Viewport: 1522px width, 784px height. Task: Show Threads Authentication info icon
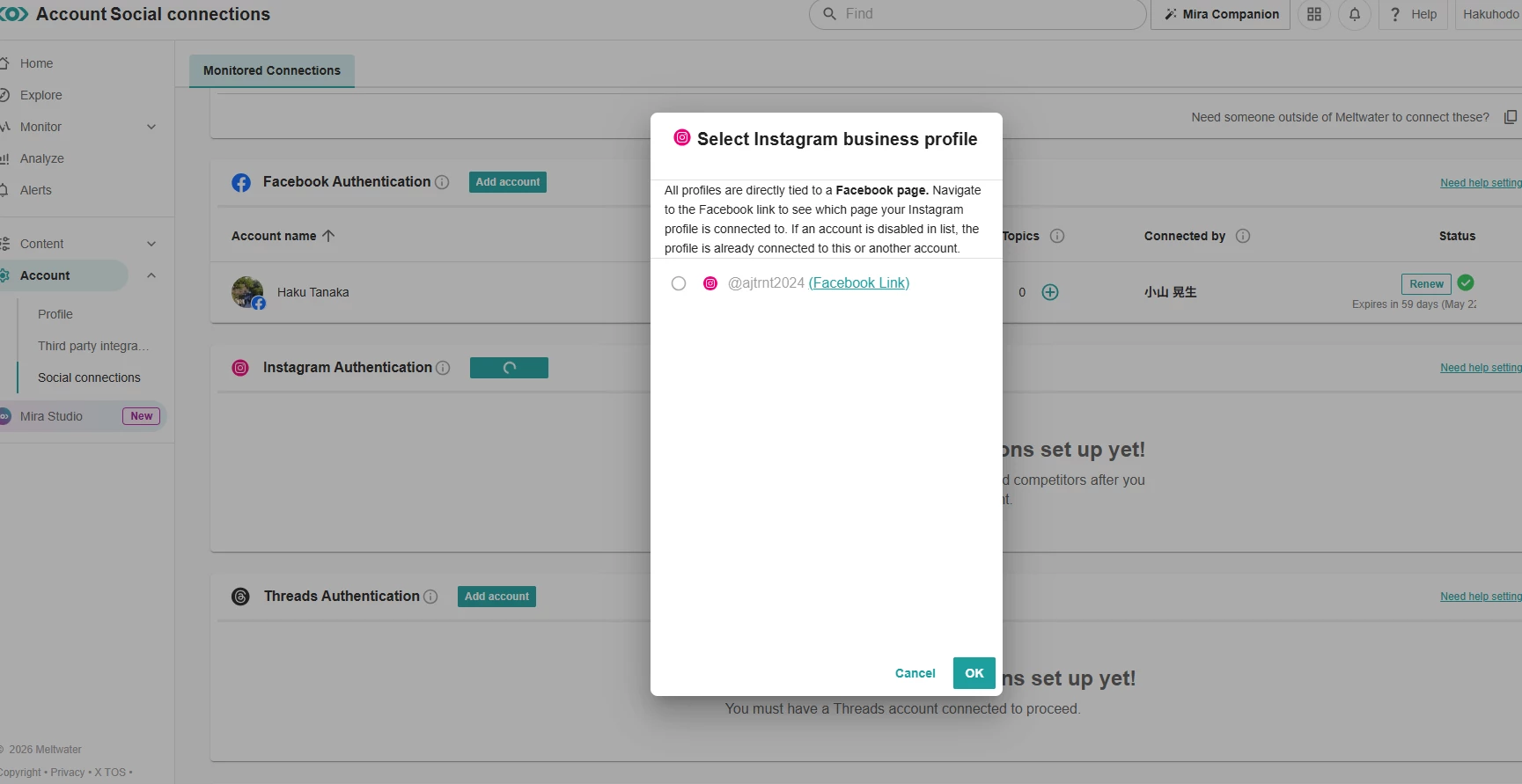[430, 597]
